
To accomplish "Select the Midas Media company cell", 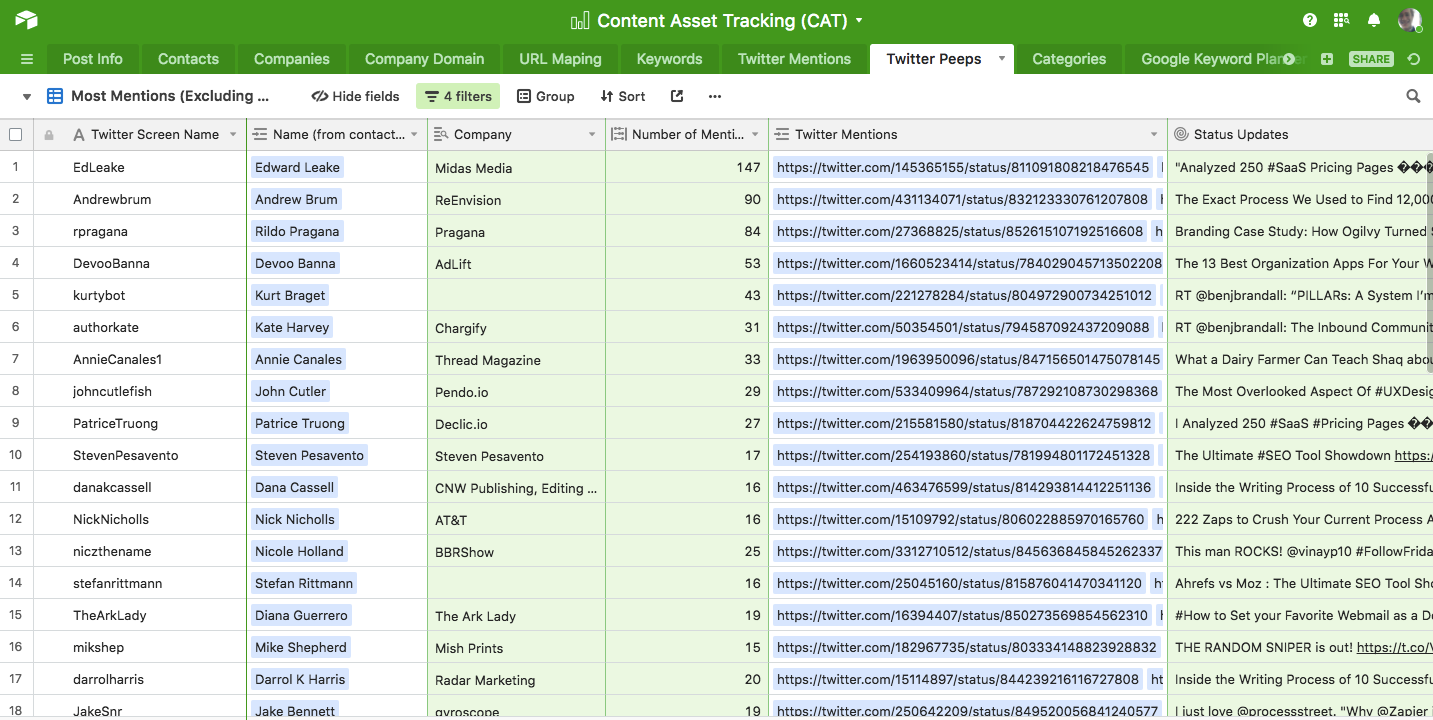I will (516, 167).
